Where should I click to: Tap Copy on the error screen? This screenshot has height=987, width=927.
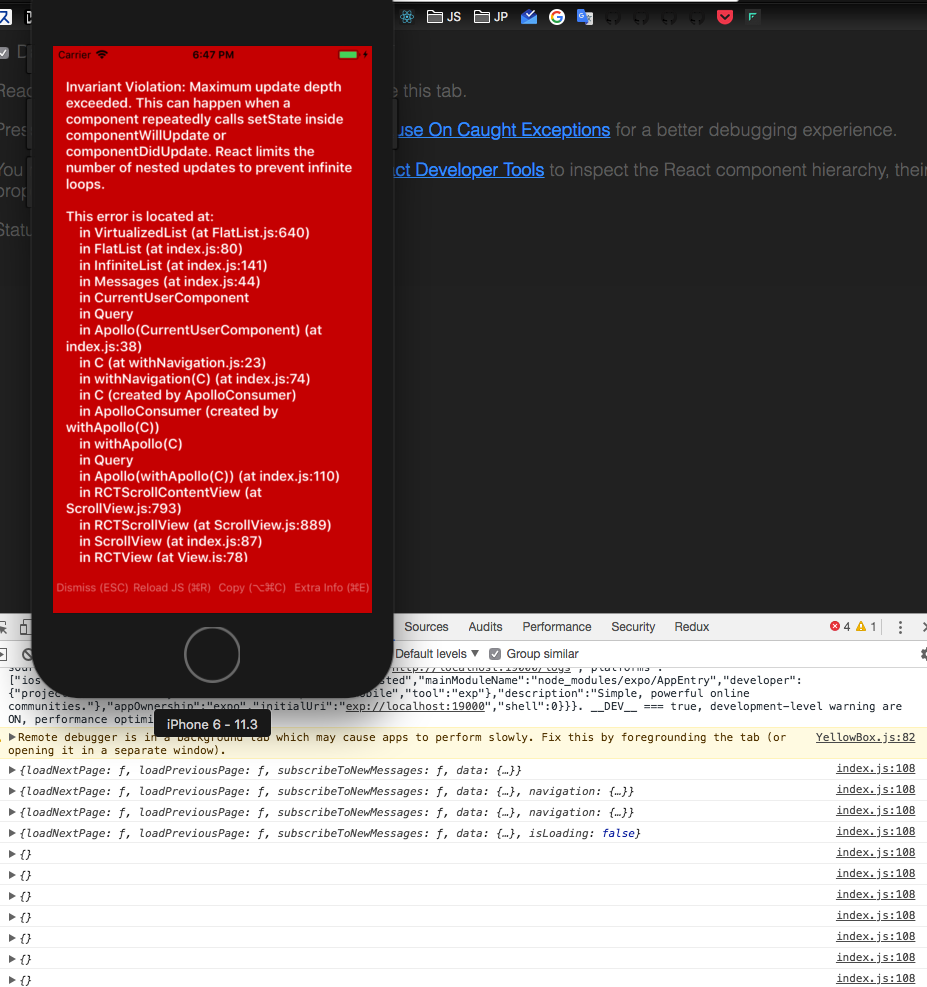tap(252, 587)
